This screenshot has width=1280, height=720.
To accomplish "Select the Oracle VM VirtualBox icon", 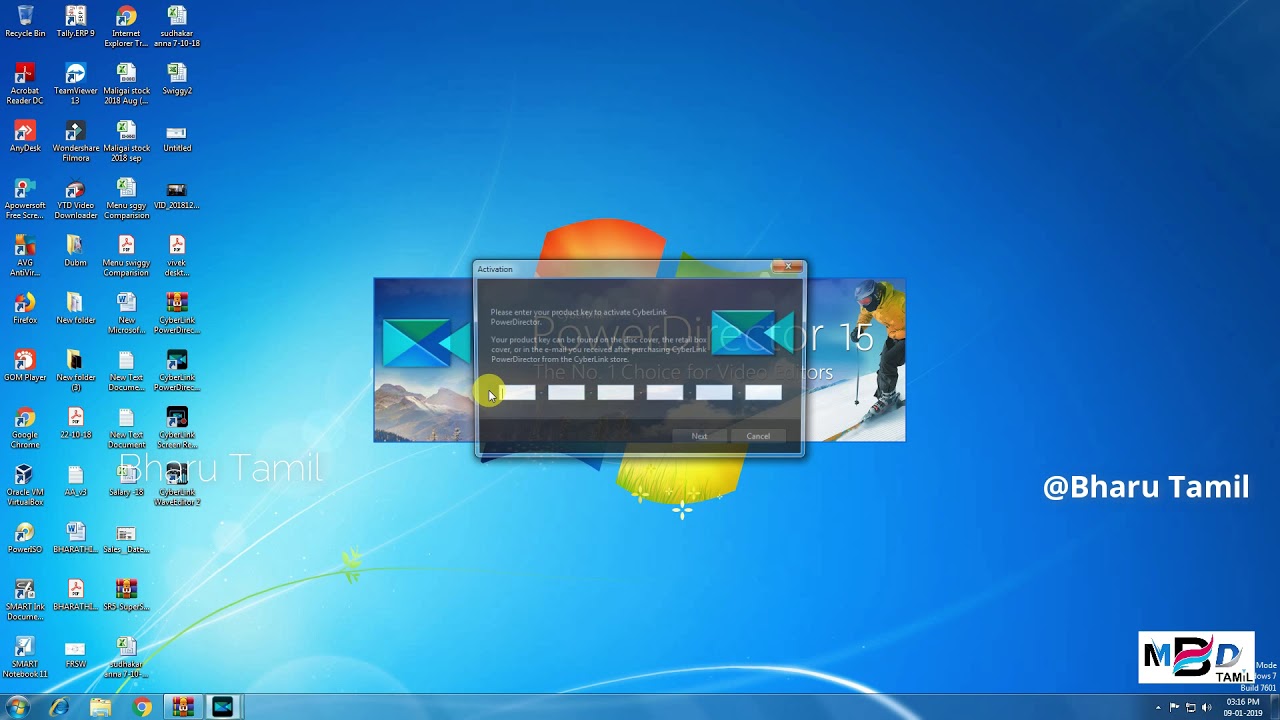I will coord(25,485).
